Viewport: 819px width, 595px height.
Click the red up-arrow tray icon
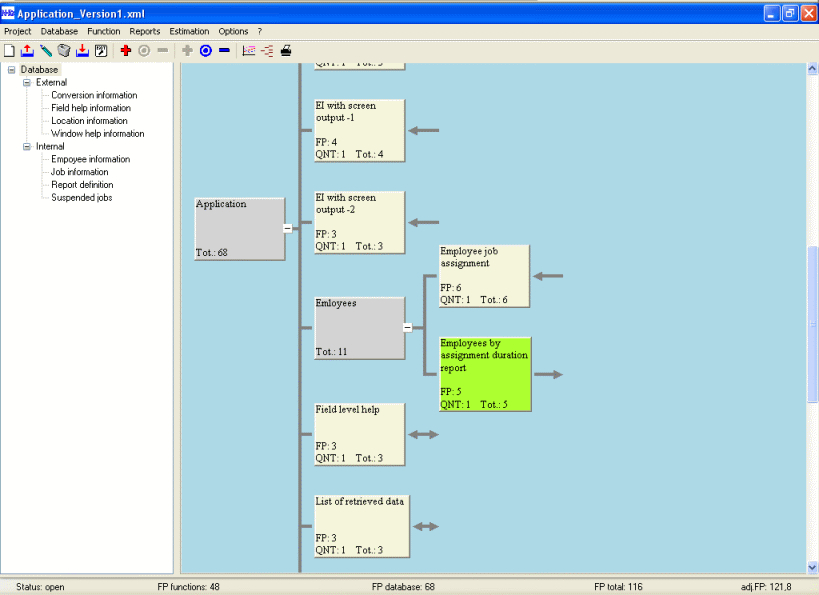coord(27,51)
